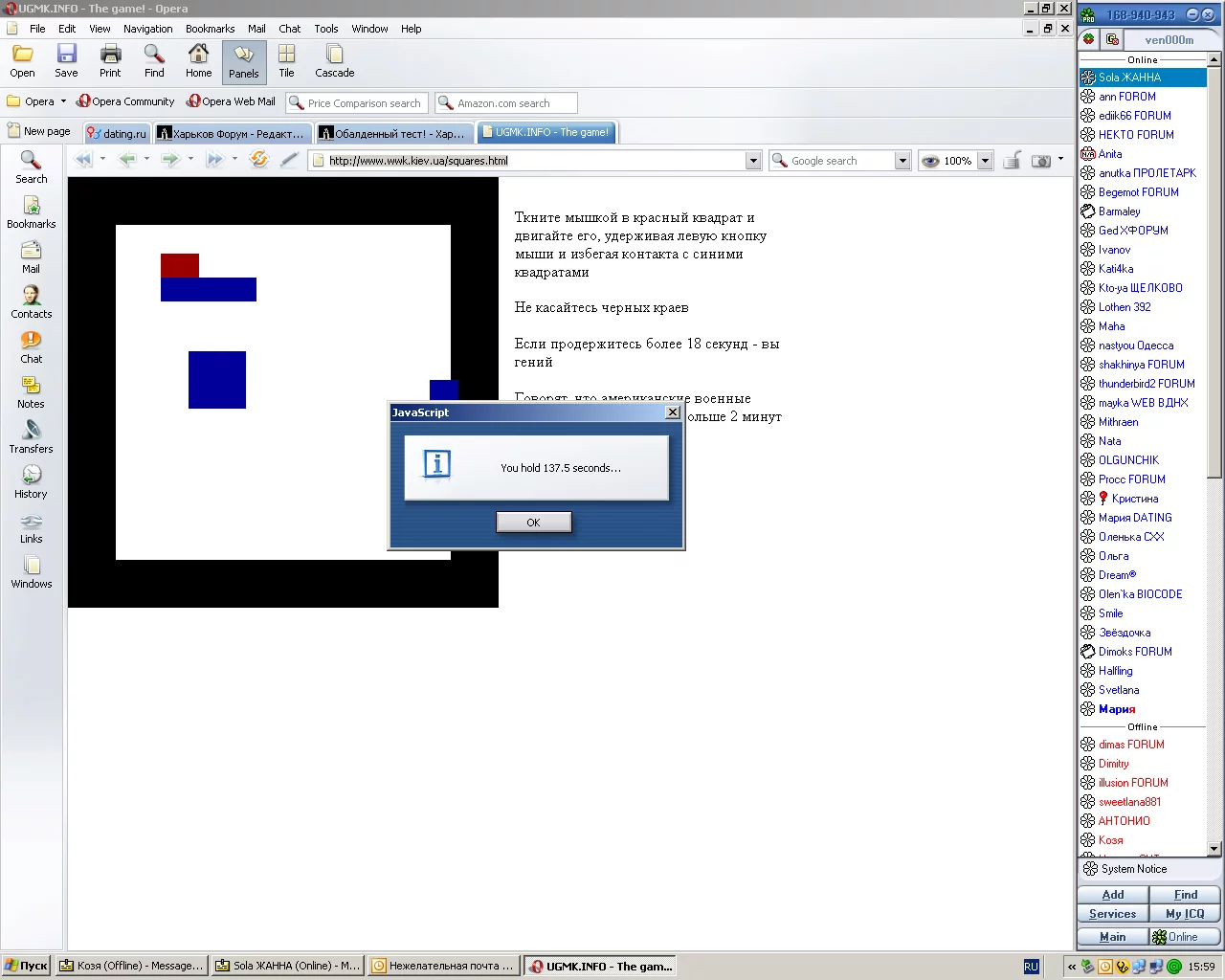Expand the address bar dropdown
Image resolution: width=1225 pixels, height=980 pixels.
[753, 161]
